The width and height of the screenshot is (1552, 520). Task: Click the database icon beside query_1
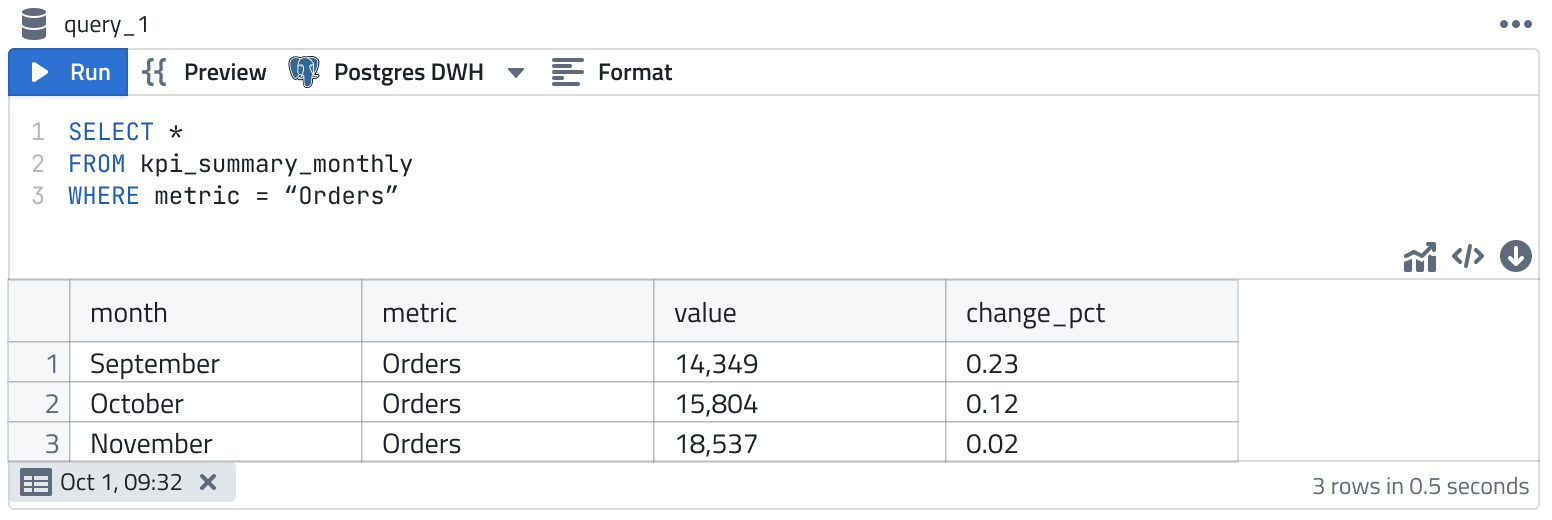point(34,24)
